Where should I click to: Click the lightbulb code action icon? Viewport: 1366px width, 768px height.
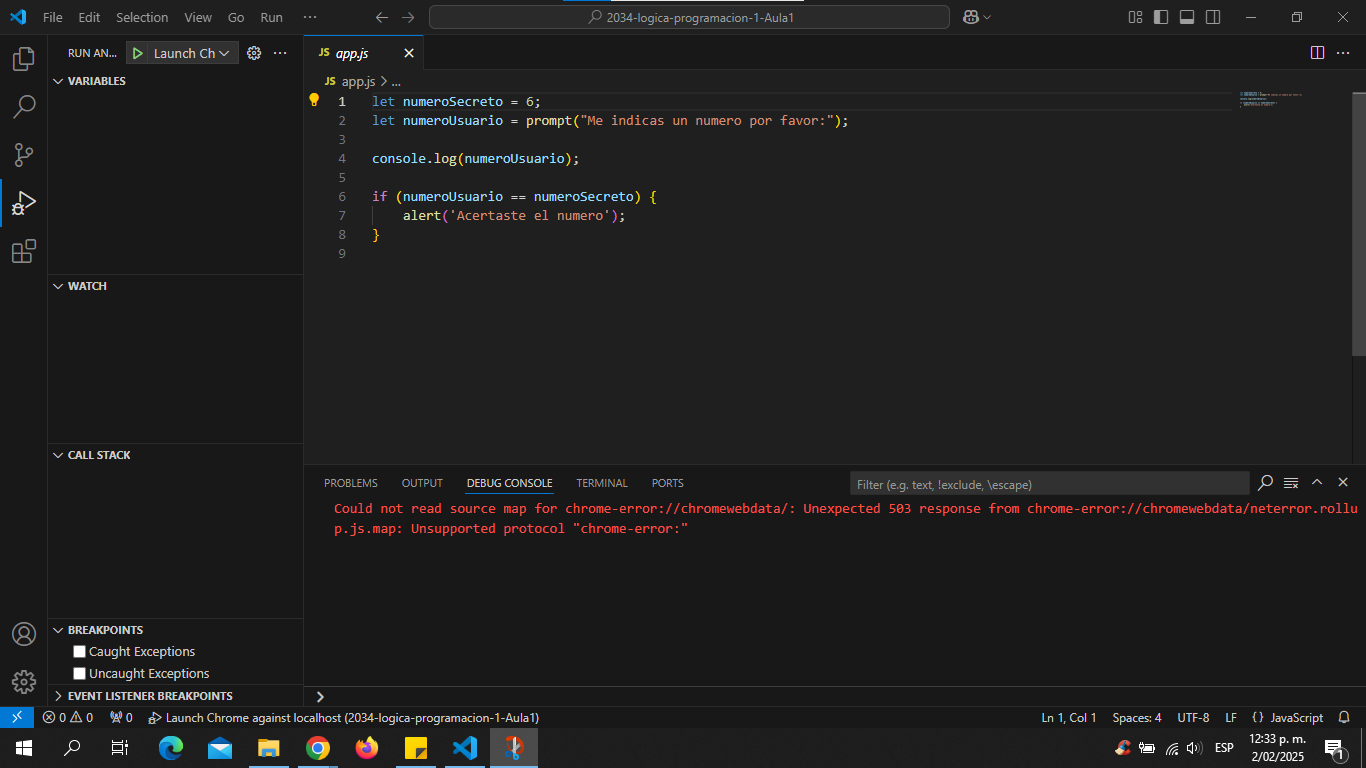click(313, 100)
